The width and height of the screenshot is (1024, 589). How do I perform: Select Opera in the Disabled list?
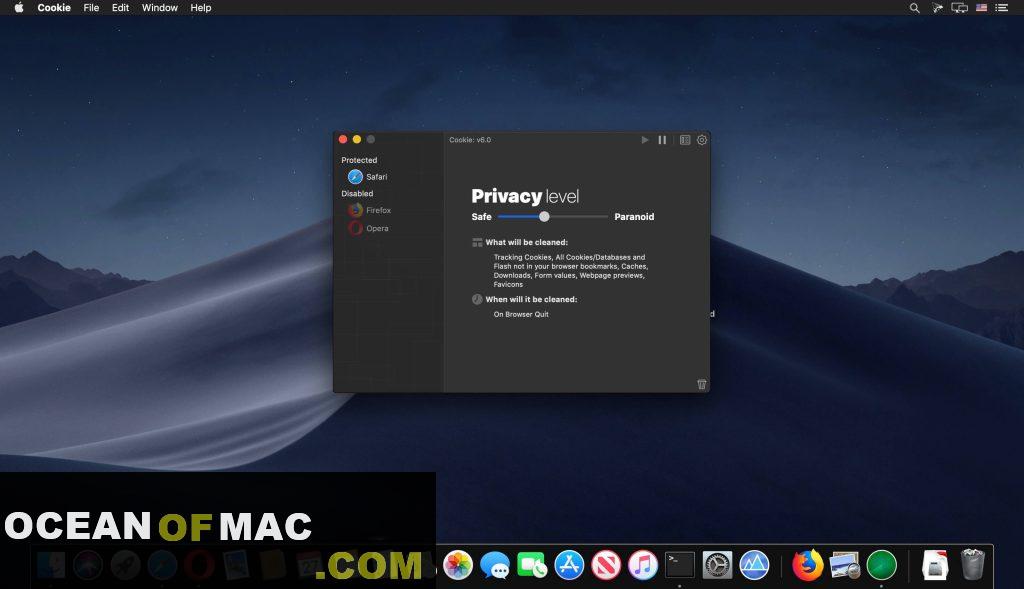(368, 228)
